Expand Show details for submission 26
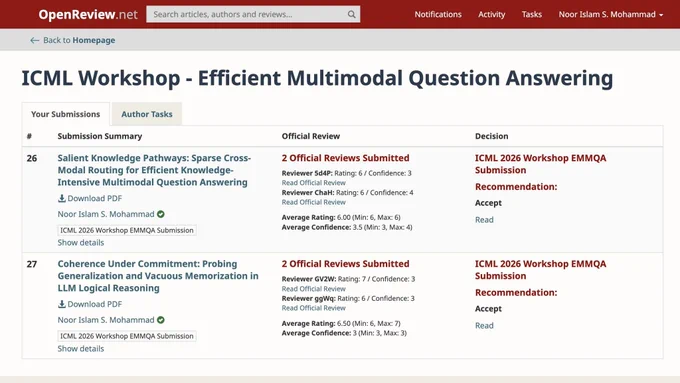The image size is (680, 383). pos(81,242)
